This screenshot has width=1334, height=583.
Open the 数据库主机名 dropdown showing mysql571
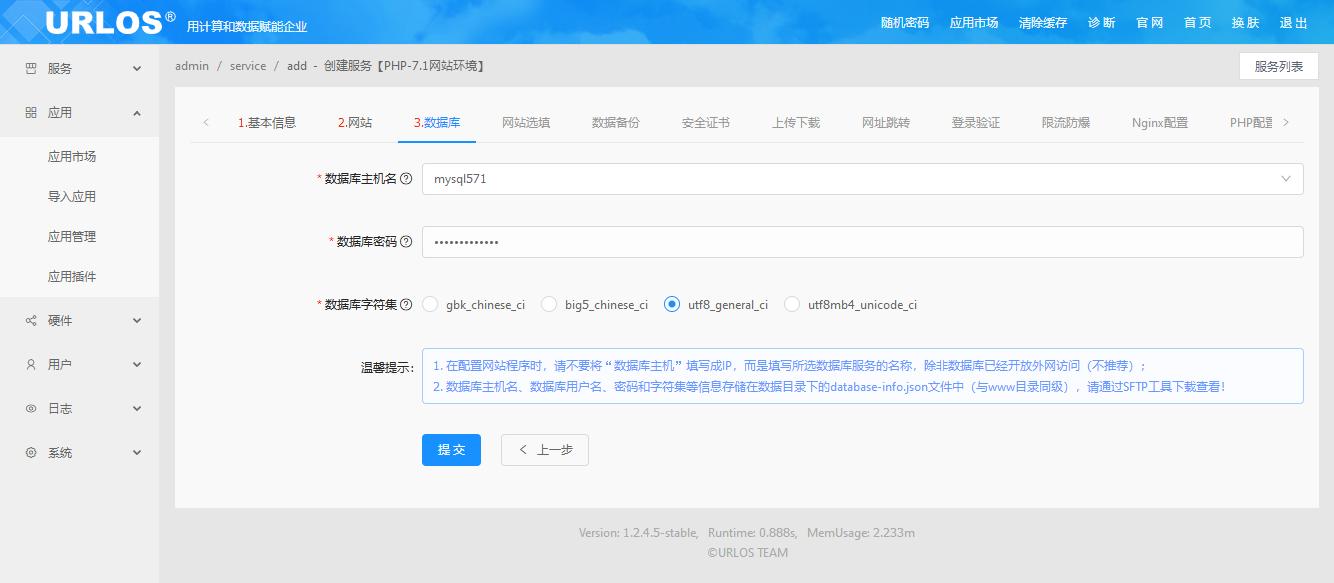[862, 179]
